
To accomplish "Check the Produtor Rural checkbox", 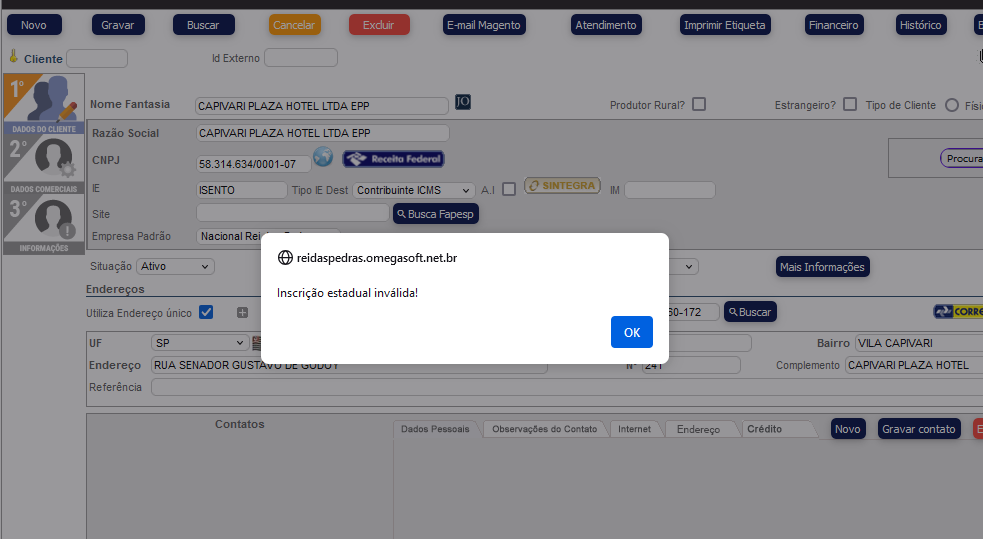I will (699, 104).
